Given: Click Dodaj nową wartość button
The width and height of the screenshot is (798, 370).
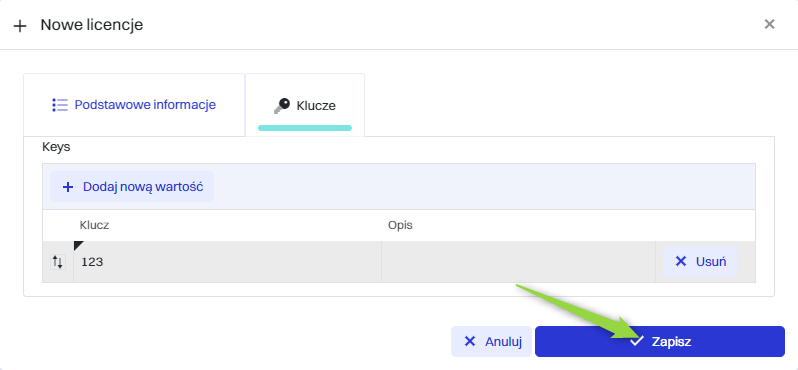Looking at the screenshot, I should 132,187.
